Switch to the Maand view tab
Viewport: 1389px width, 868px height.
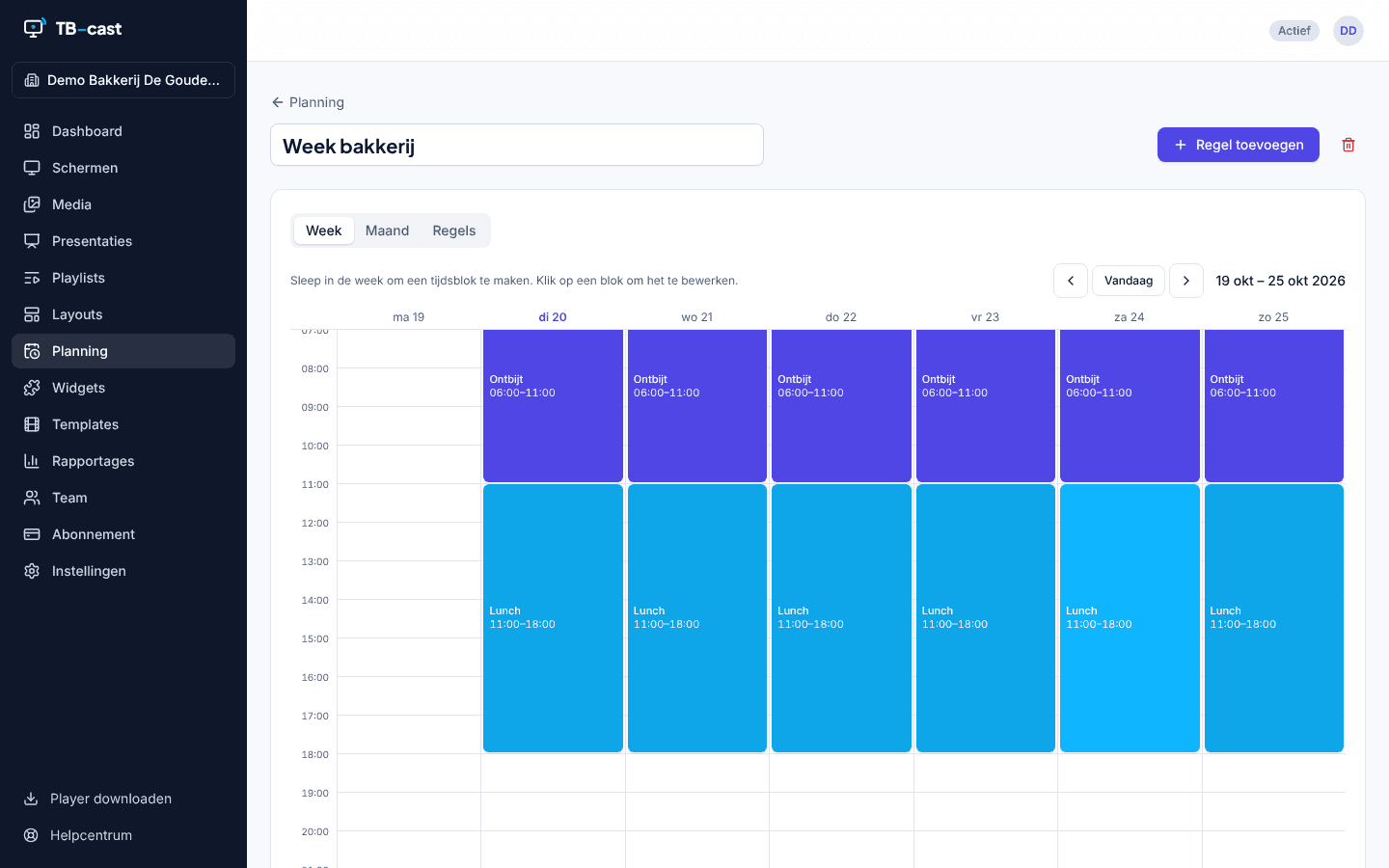(x=387, y=231)
